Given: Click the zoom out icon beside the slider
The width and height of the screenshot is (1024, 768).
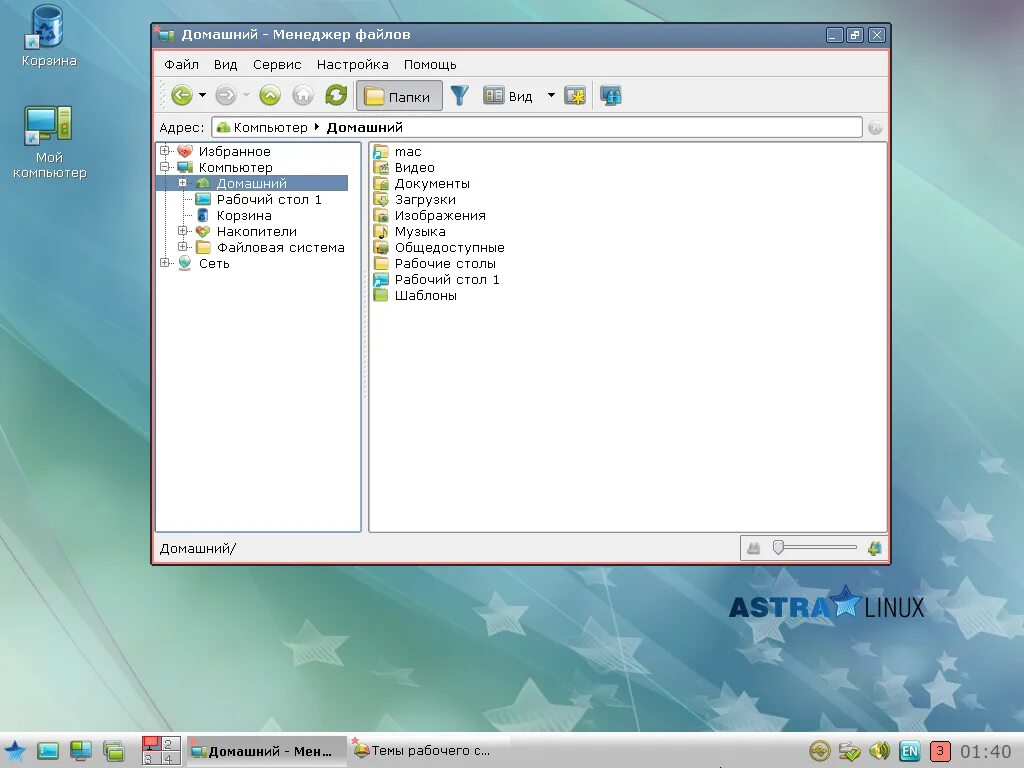Looking at the screenshot, I should (754, 549).
